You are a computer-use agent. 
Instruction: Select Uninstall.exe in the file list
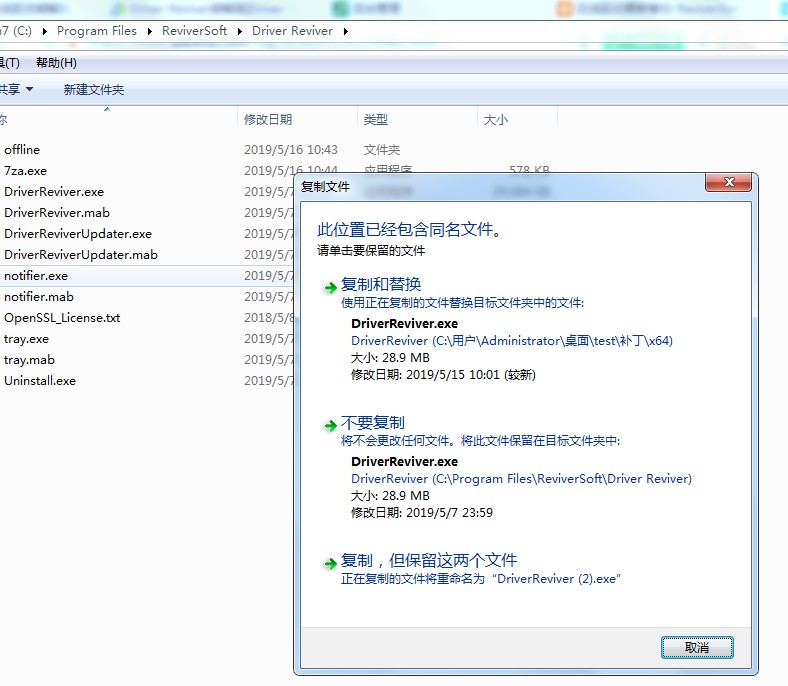point(40,381)
